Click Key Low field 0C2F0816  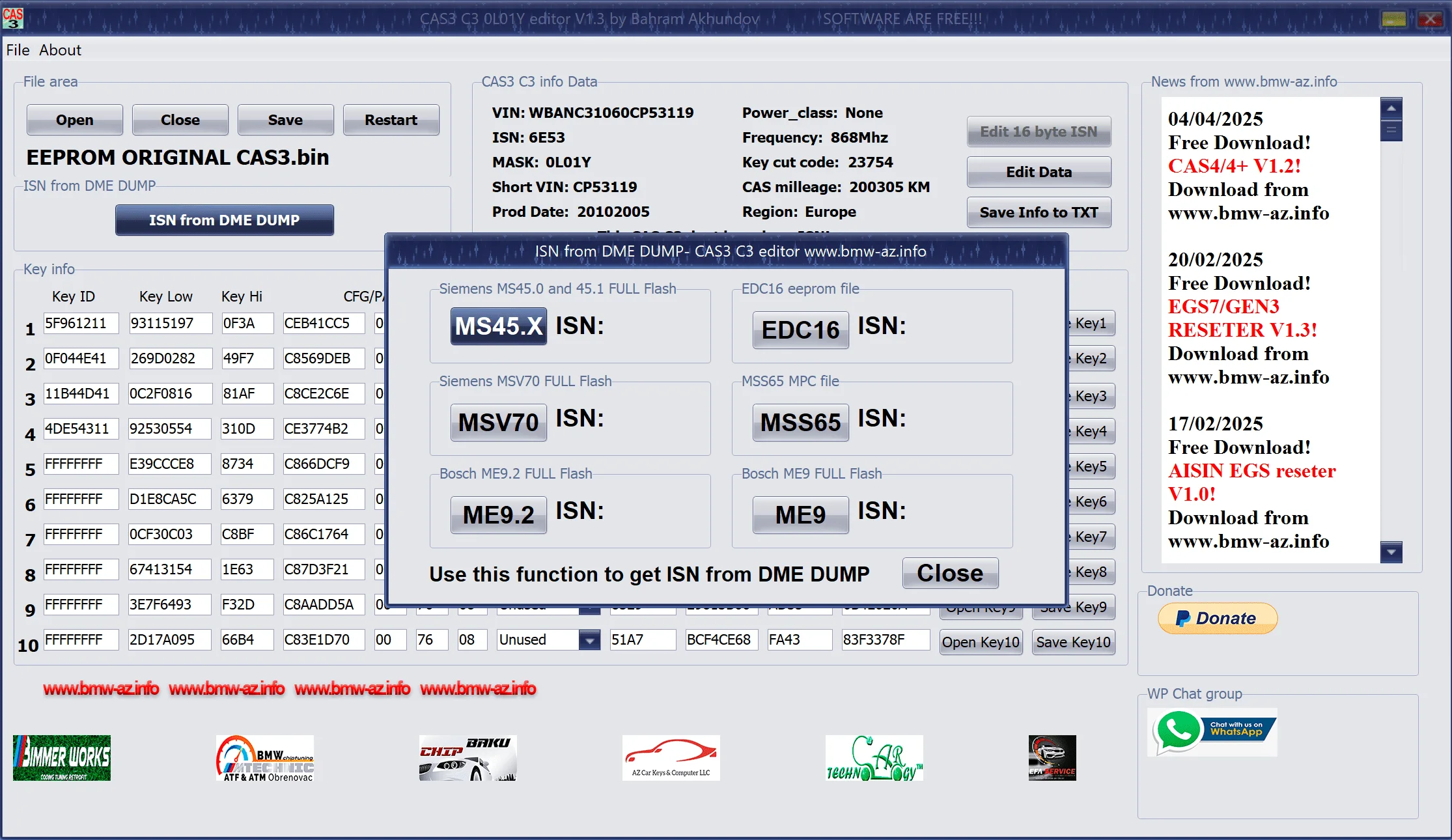pos(170,393)
